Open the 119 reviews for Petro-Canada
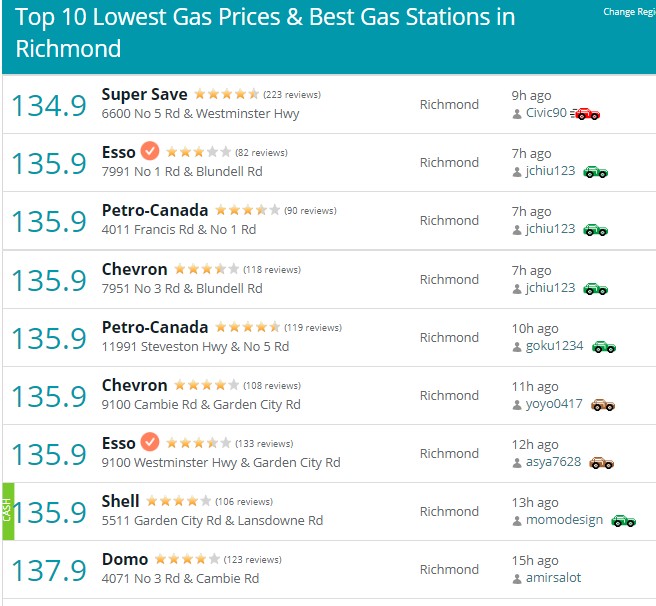 (x=313, y=328)
